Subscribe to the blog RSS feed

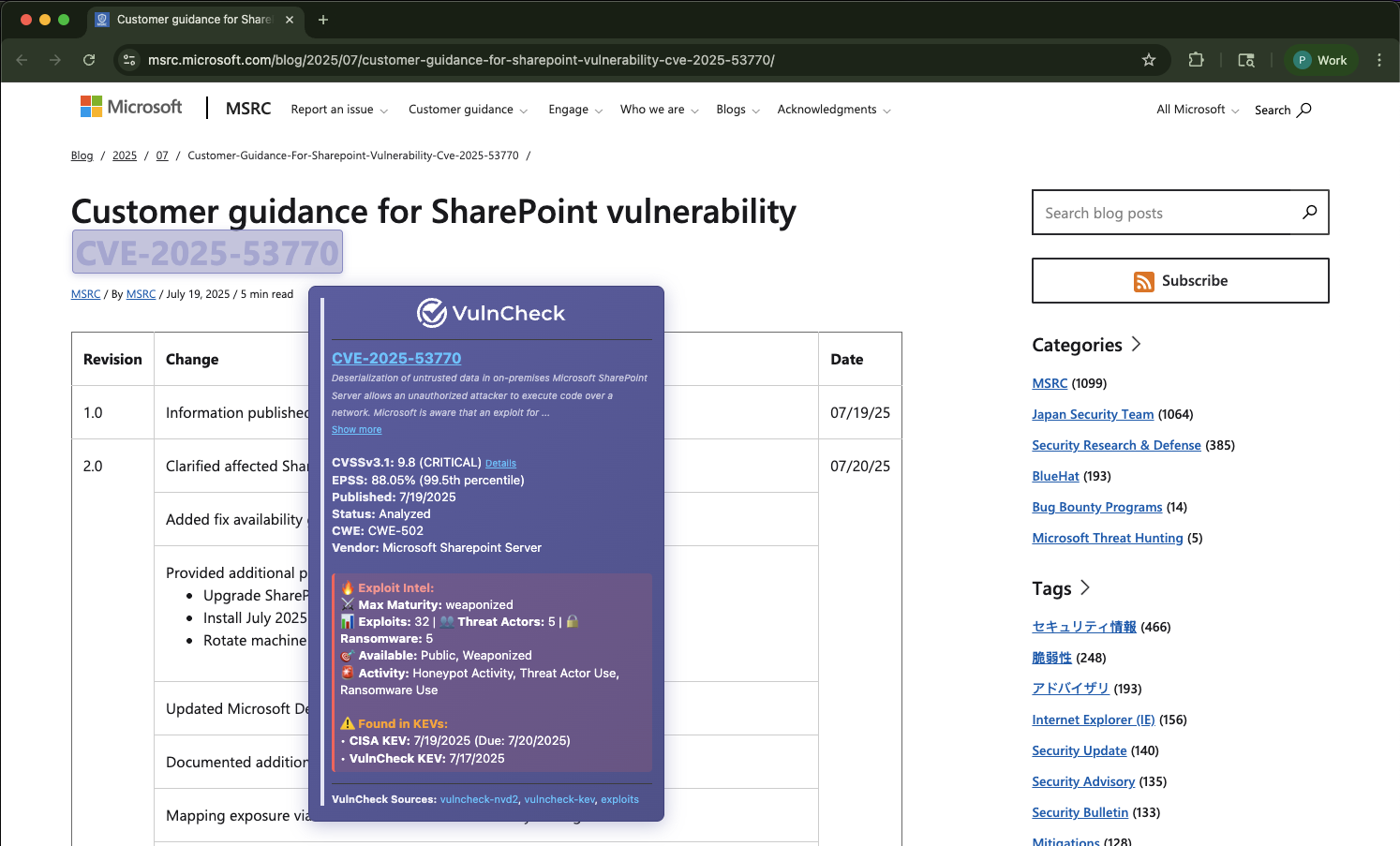1180,281
